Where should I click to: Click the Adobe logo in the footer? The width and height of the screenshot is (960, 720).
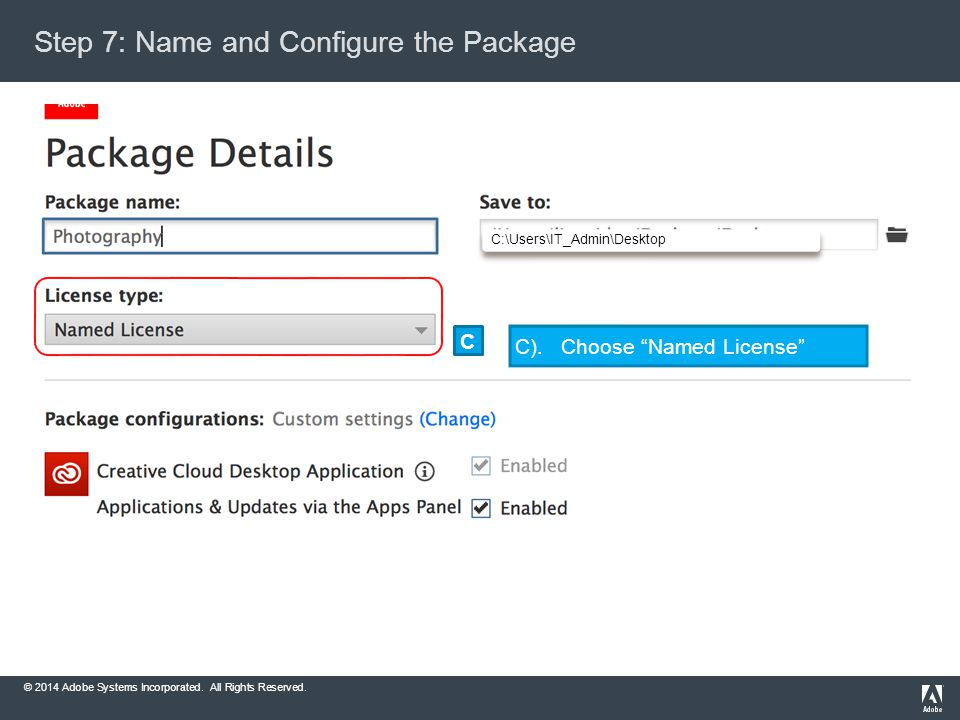coord(932,698)
